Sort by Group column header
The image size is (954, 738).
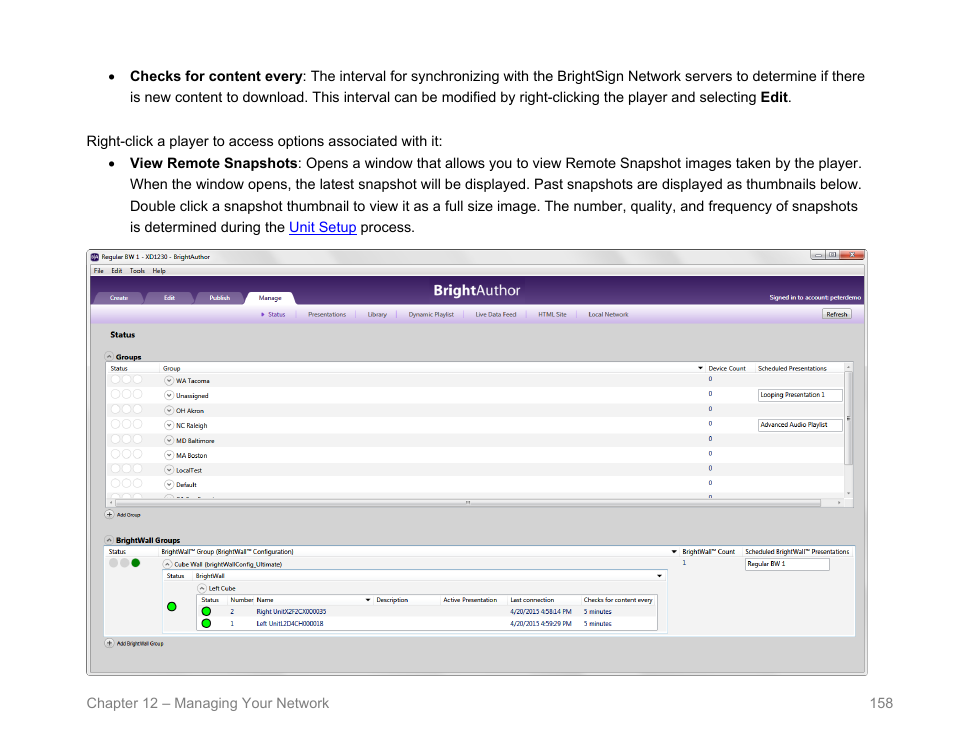[172, 368]
